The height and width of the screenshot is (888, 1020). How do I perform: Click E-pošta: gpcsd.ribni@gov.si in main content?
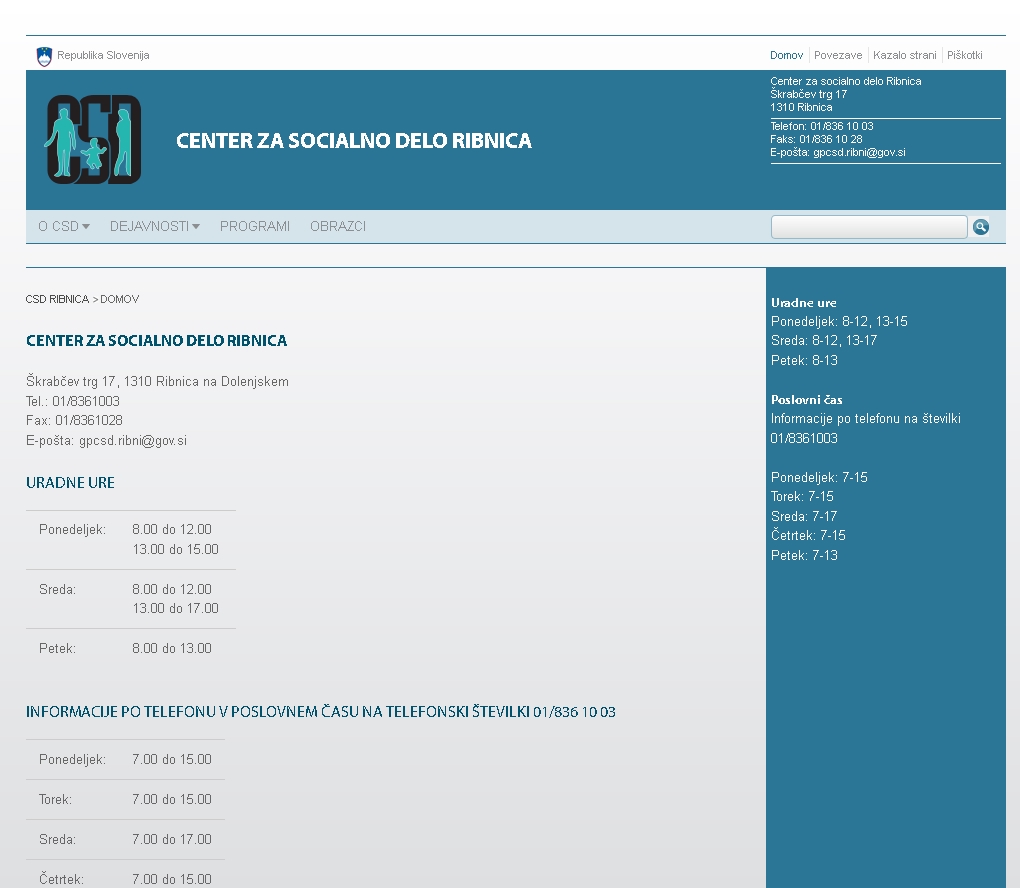coord(106,440)
